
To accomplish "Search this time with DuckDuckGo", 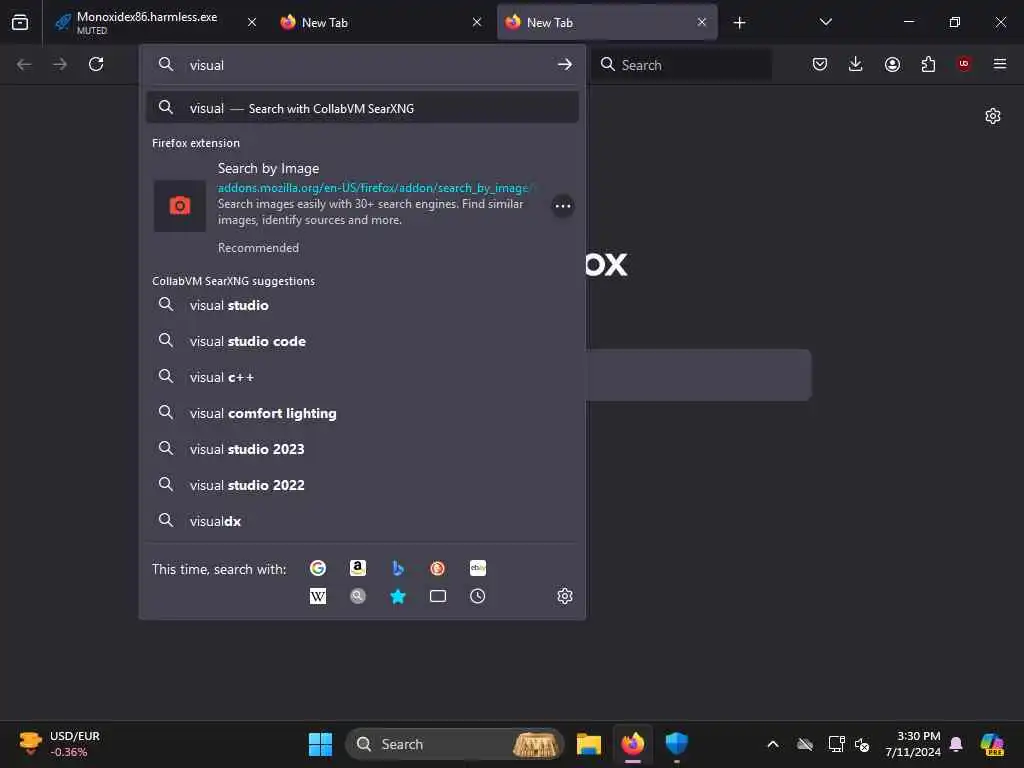I will click(438, 568).
